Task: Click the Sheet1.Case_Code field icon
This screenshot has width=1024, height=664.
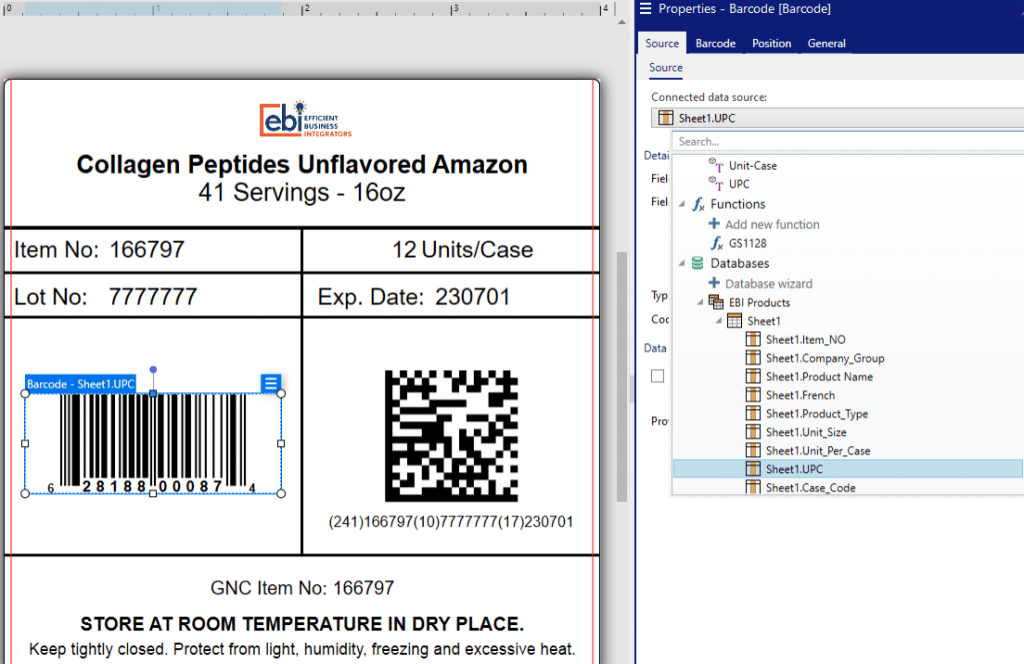Action: point(753,487)
